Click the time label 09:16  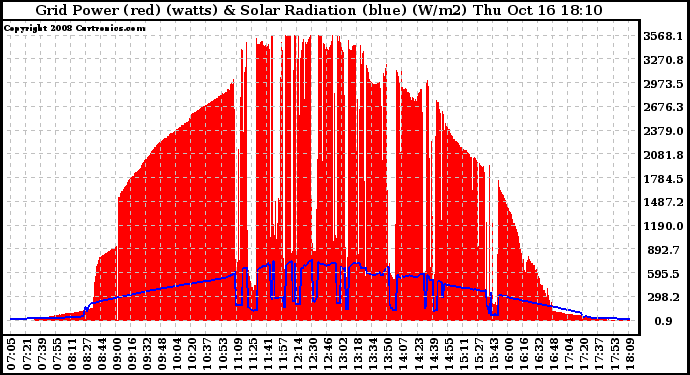pyautogui.click(x=132, y=354)
